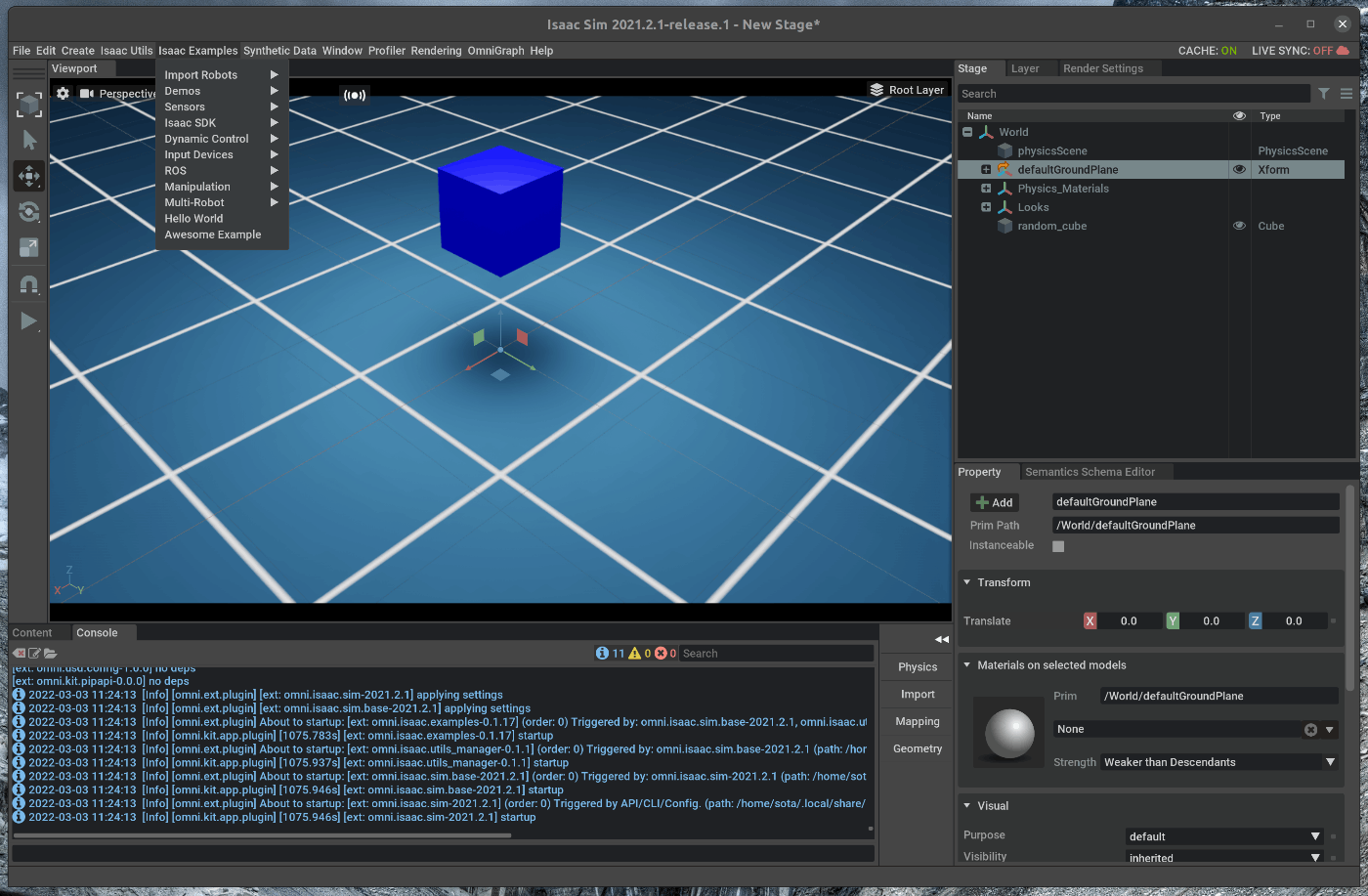Image resolution: width=1368 pixels, height=896 pixels.
Task: Open the Import Robots submenu
Action: [x=221, y=75]
